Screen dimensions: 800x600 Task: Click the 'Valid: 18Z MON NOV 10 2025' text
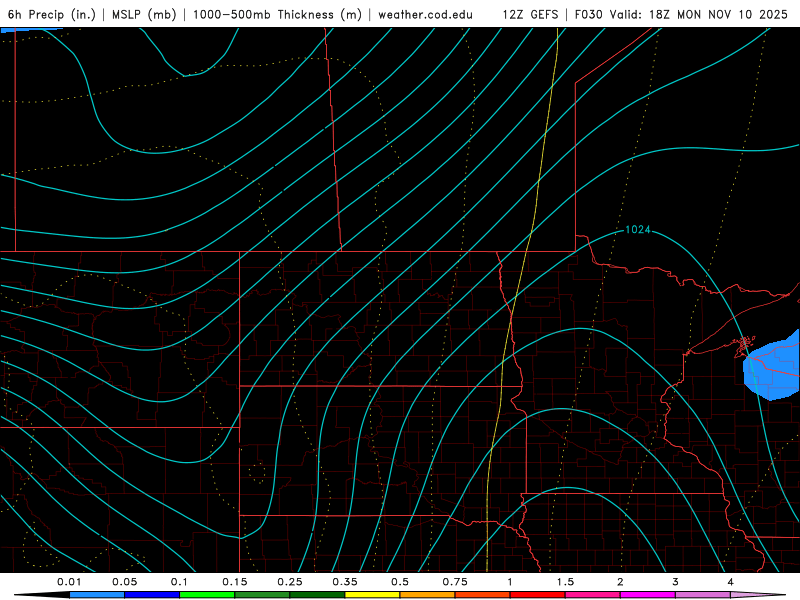(x=698, y=15)
